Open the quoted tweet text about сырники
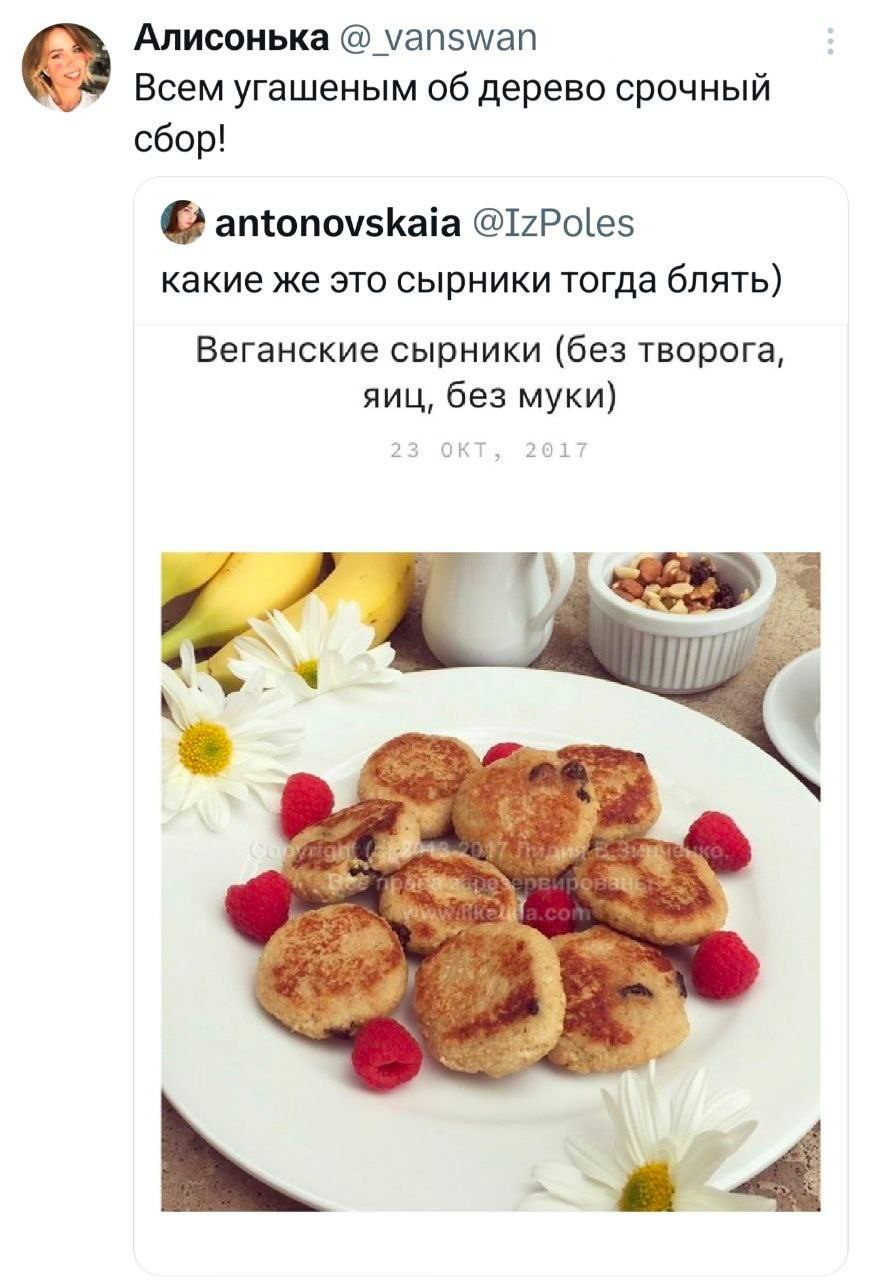 pyautogui.click(x=472, y=282)
